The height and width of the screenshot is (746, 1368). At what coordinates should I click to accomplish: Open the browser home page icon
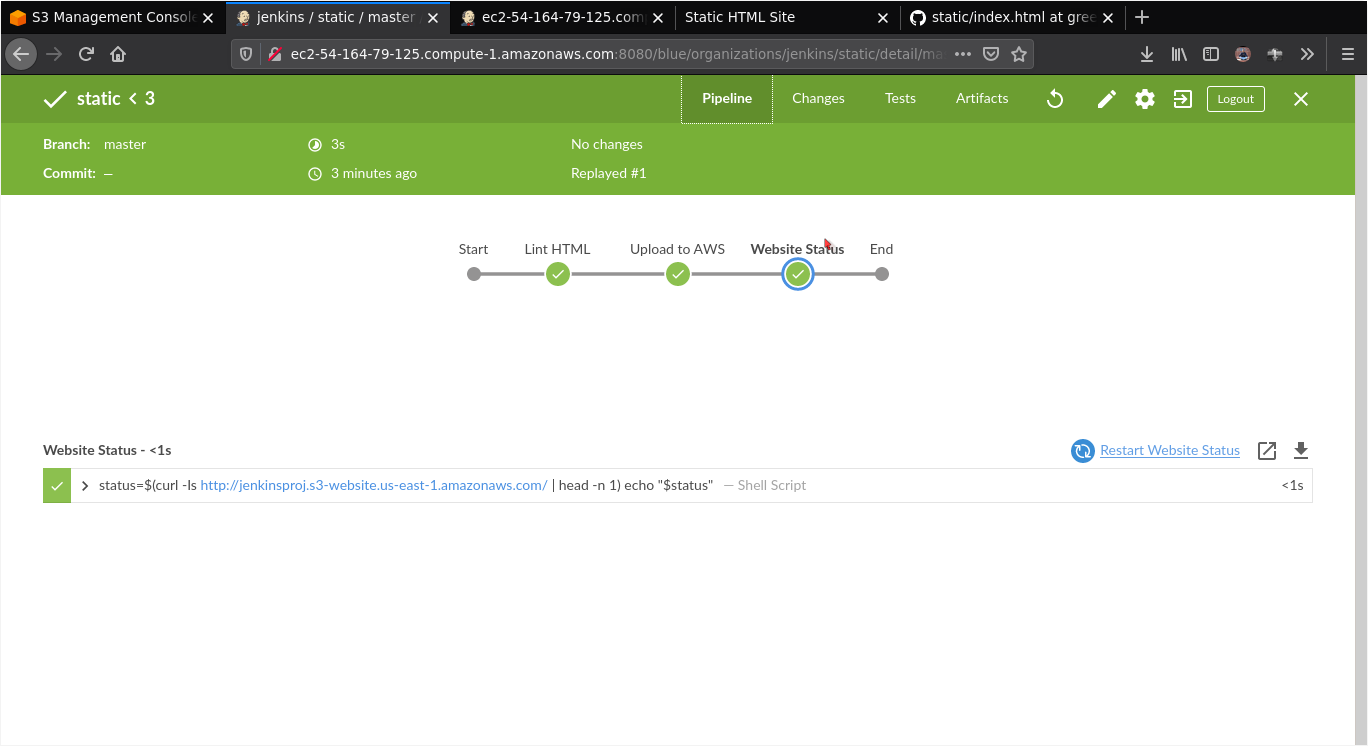(118, 54)
